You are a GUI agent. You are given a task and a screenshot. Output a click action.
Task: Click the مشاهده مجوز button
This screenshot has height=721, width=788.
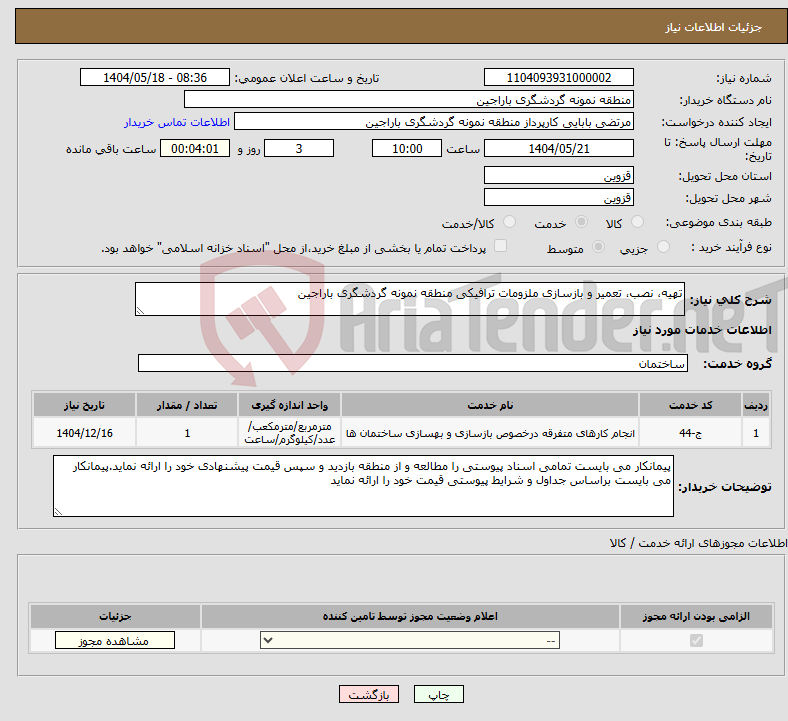115,641
